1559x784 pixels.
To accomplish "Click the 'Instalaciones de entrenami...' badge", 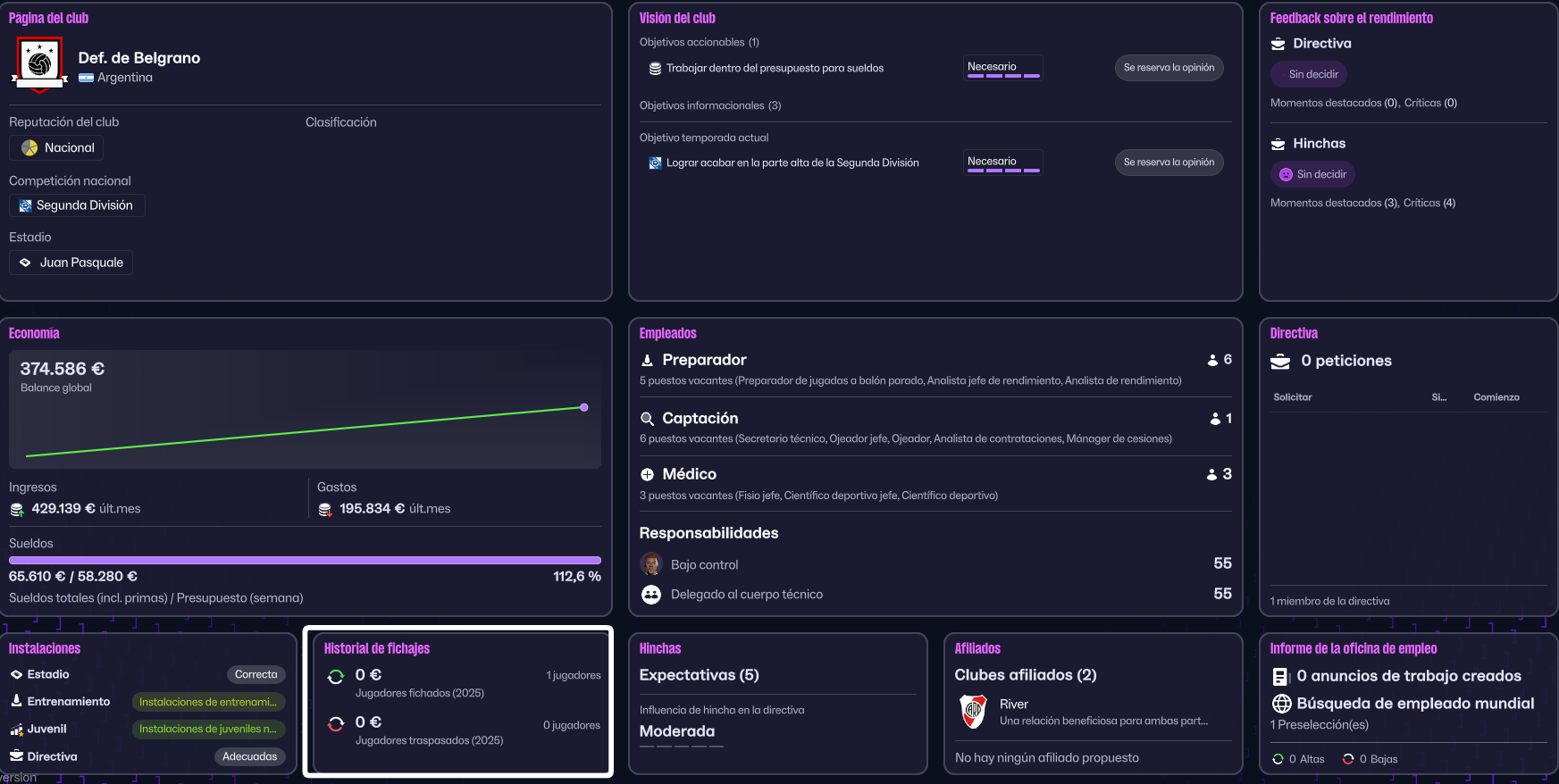I will pos(208,702).
